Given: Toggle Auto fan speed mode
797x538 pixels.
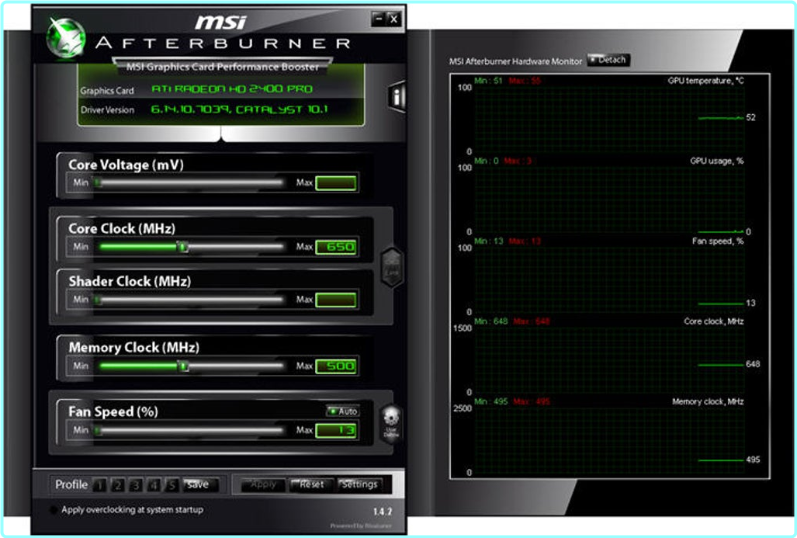Looking at the screenshot, I should 343,411.
